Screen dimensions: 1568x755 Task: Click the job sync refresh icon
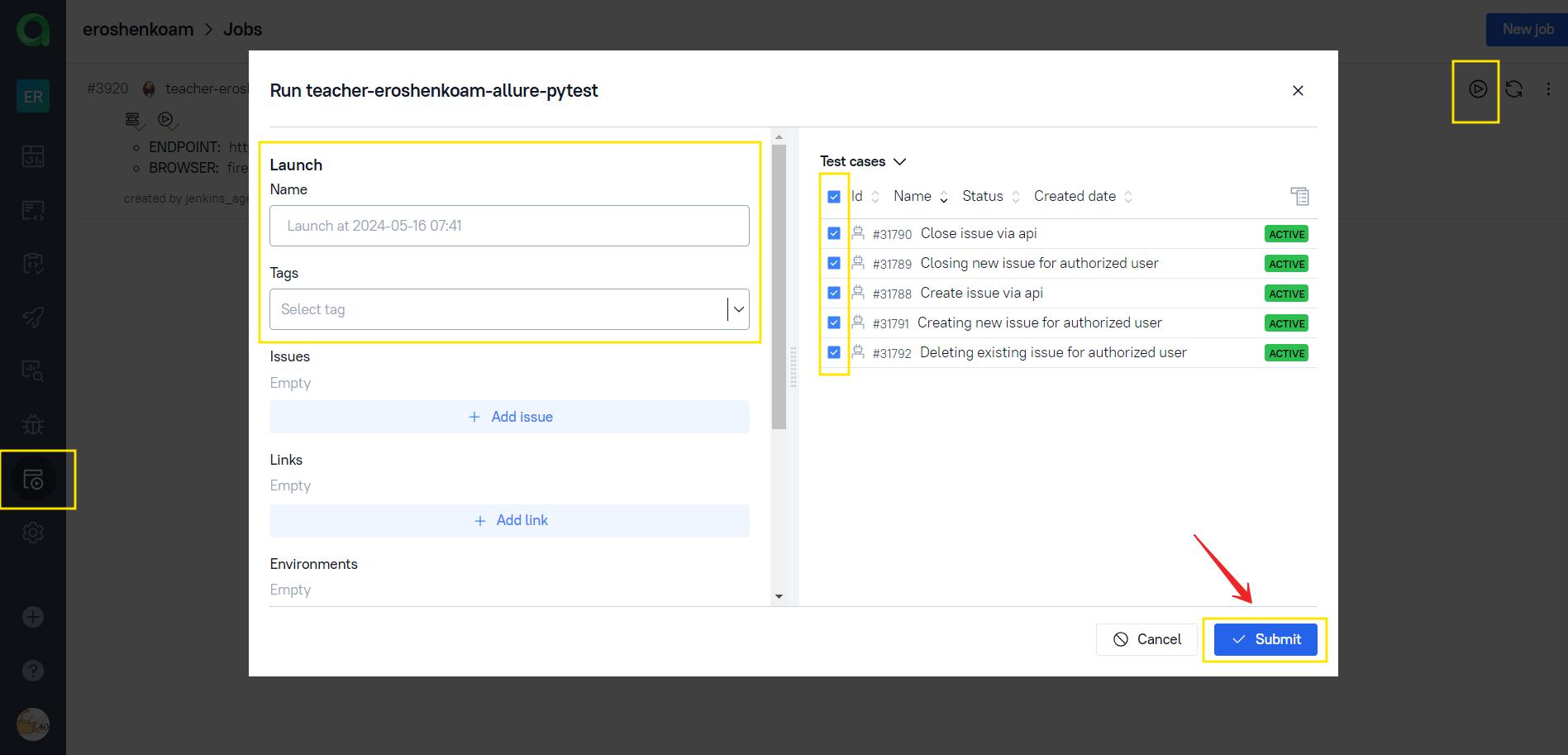click(x=1513, y=89)
